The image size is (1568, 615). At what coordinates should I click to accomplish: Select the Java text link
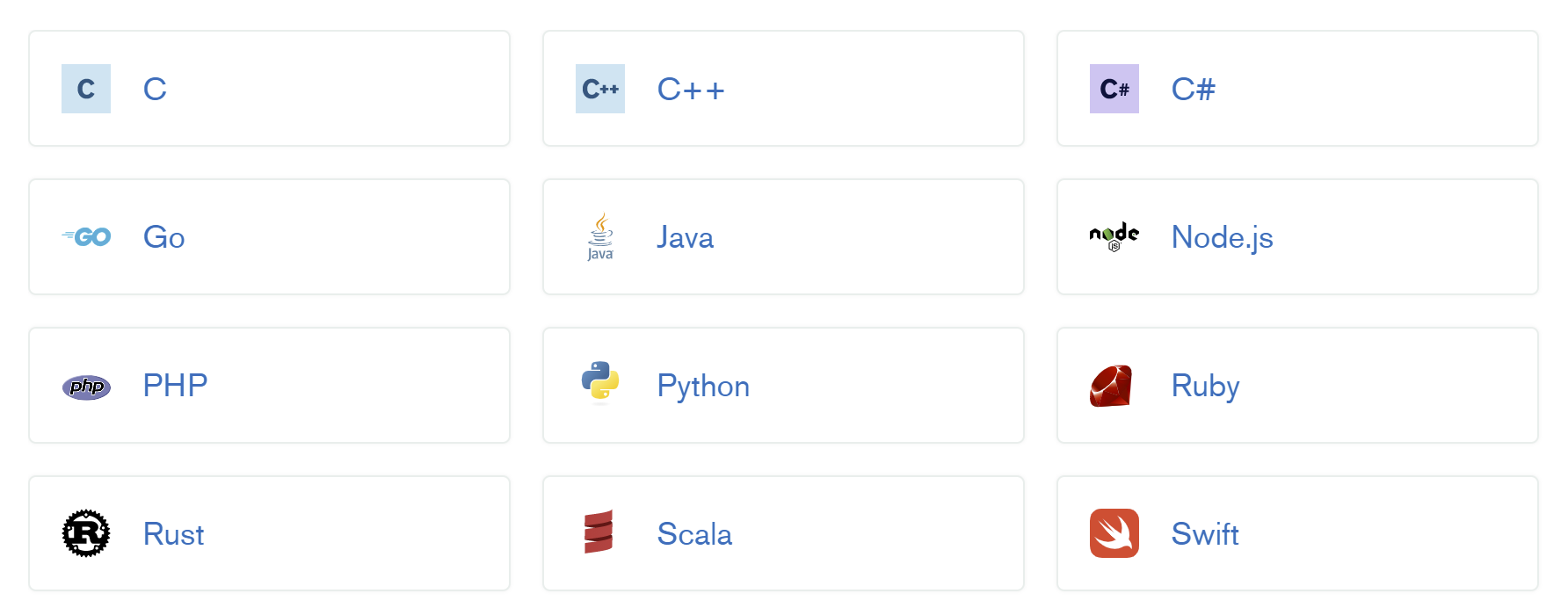pyautogui.click(x=685, y=237)
